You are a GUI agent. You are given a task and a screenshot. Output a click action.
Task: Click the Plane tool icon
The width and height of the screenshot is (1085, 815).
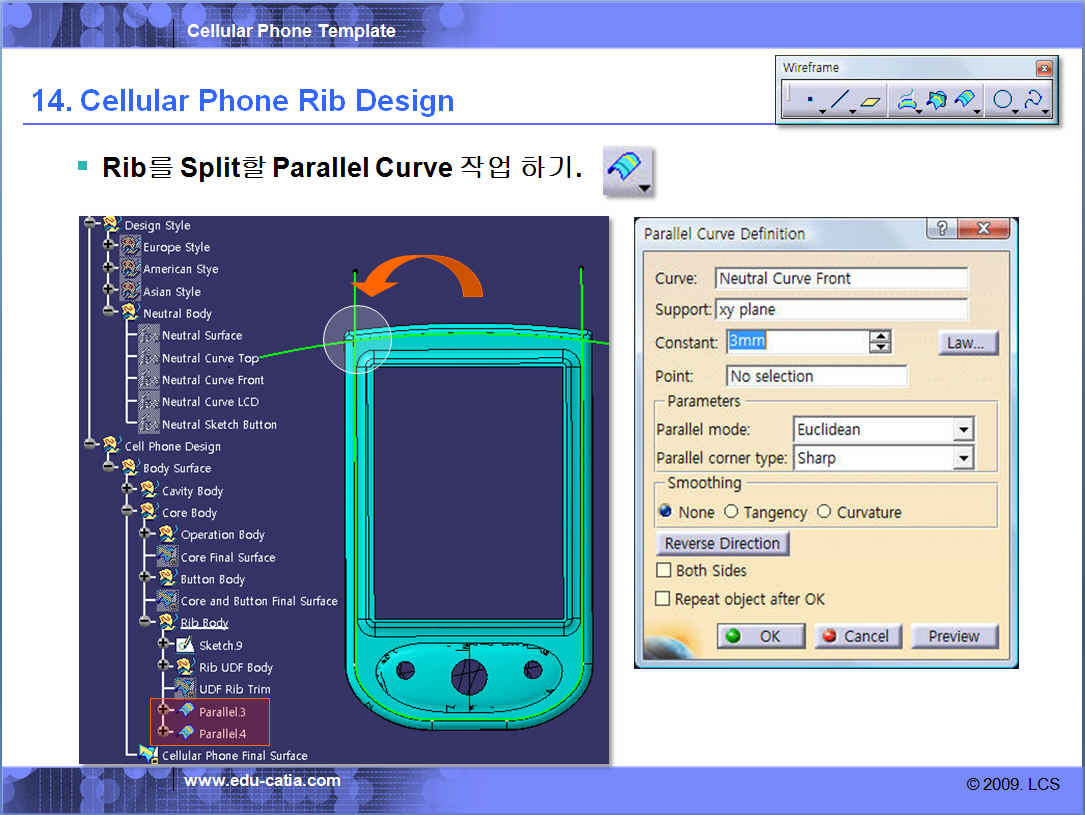click(872, 101)
